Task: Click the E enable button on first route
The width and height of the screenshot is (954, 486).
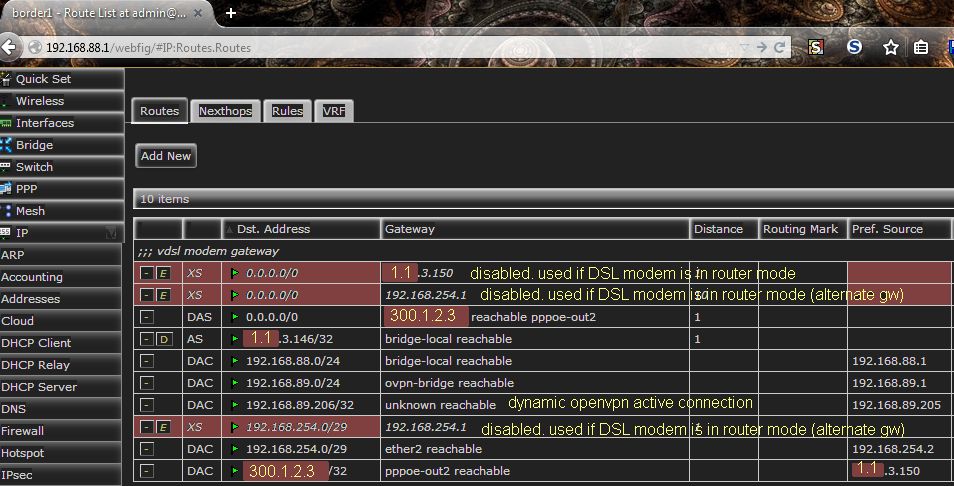Action: [164, 273]
